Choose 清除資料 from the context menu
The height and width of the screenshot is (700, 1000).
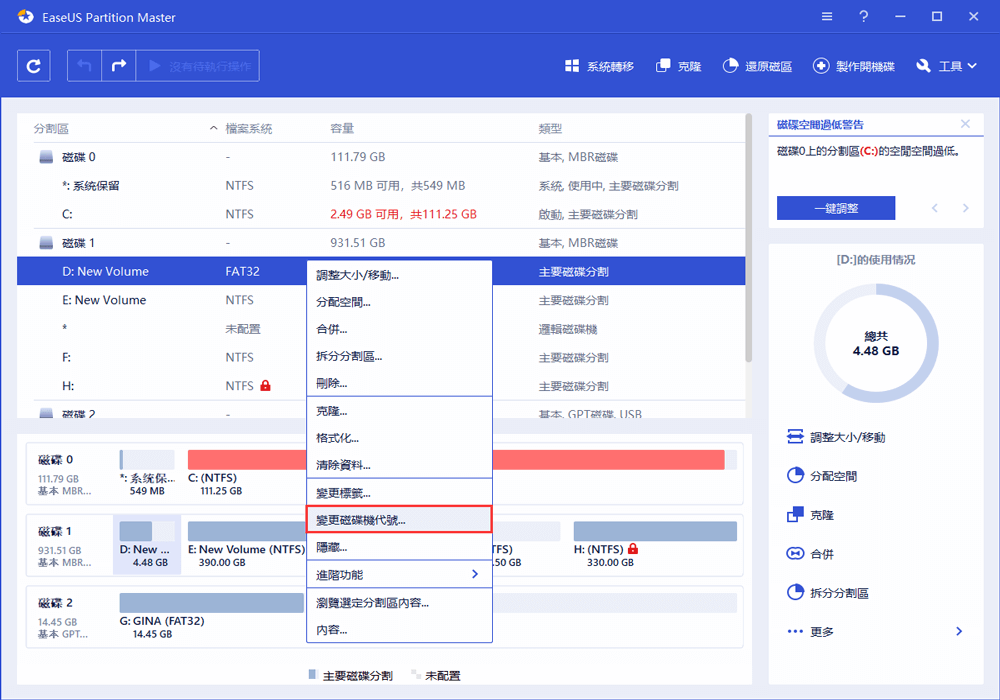click(x=399, y=465)
